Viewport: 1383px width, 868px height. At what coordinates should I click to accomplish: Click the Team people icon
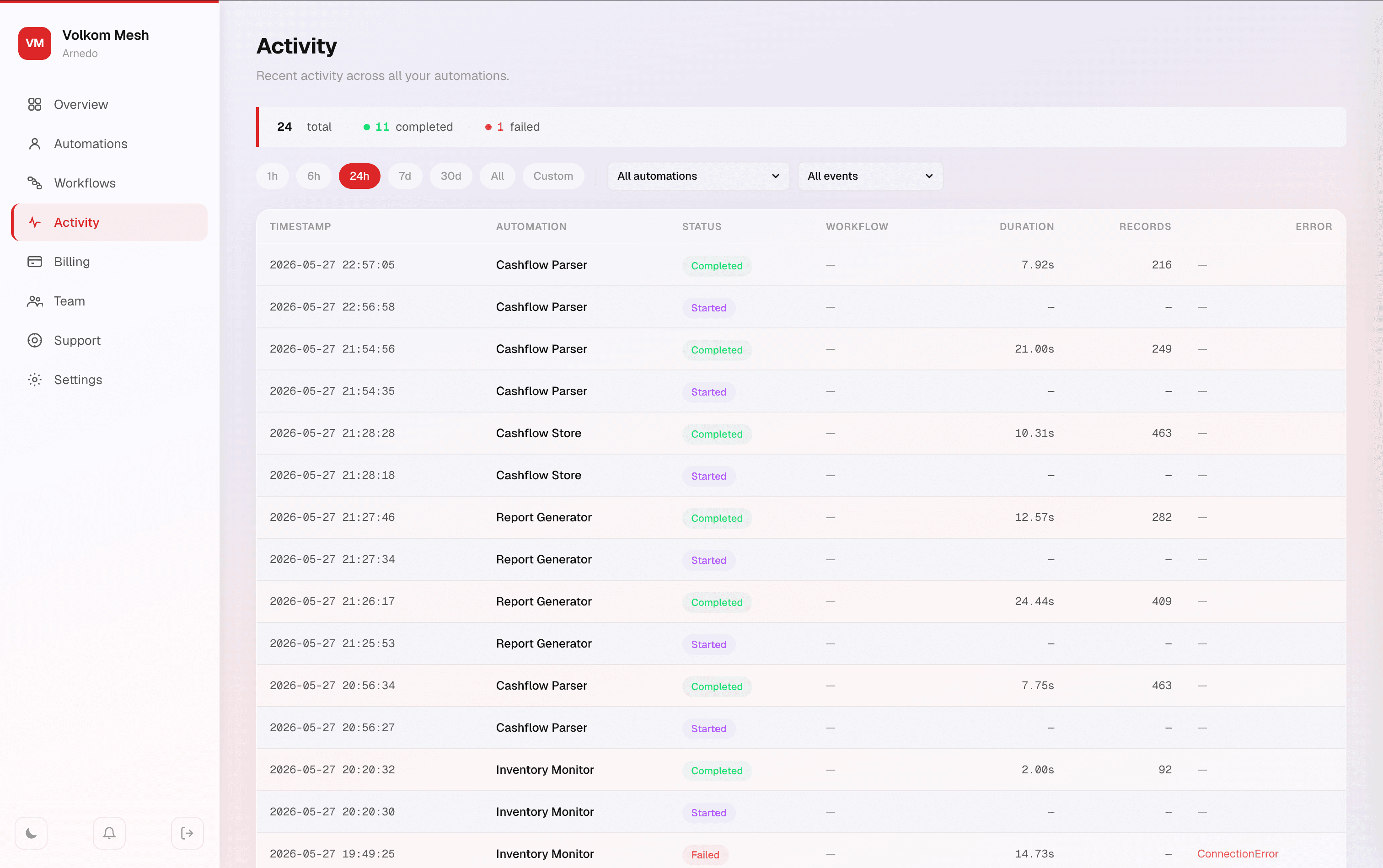(34, 301)
